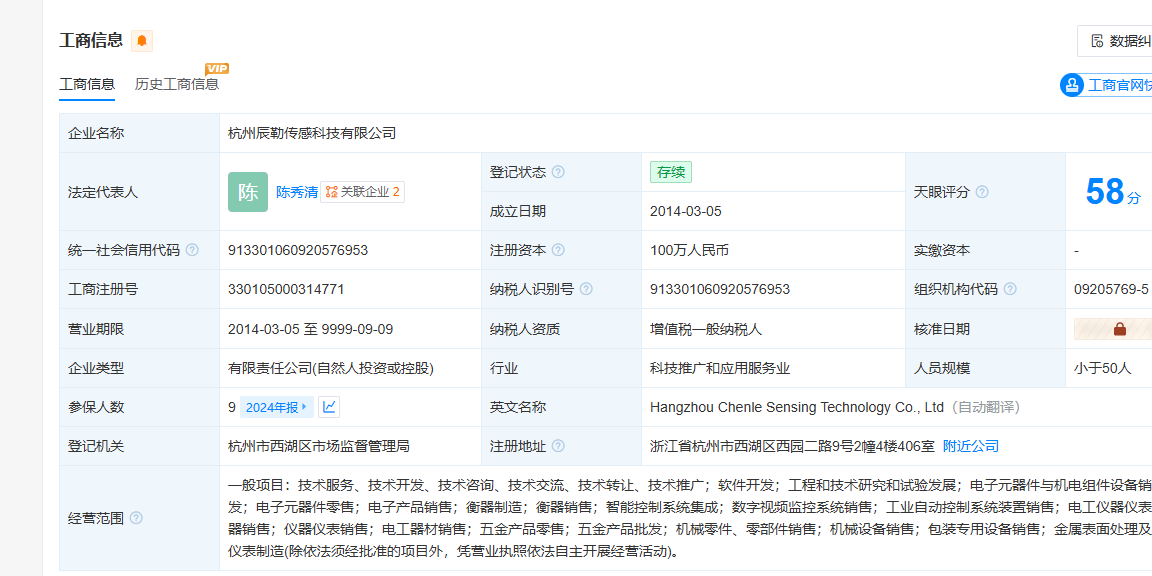Click help icon beside 统一社会信用代码
The image size is (1152, 576).
point(192,250)
